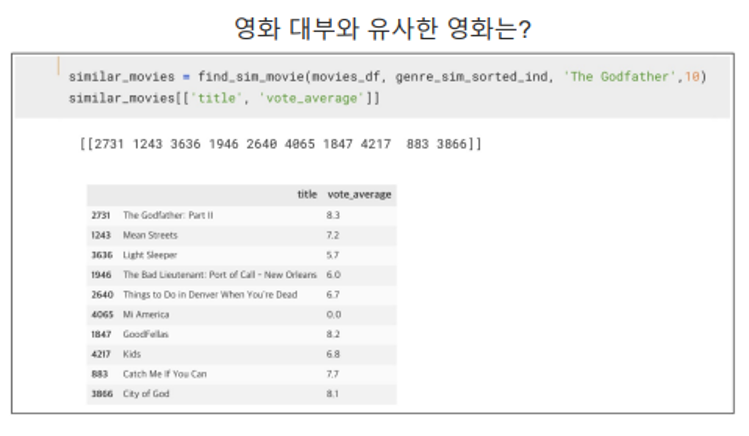This screenshot has width=749, height=436.
Task: Click the row index 4065
Action: tap(102, 315)
